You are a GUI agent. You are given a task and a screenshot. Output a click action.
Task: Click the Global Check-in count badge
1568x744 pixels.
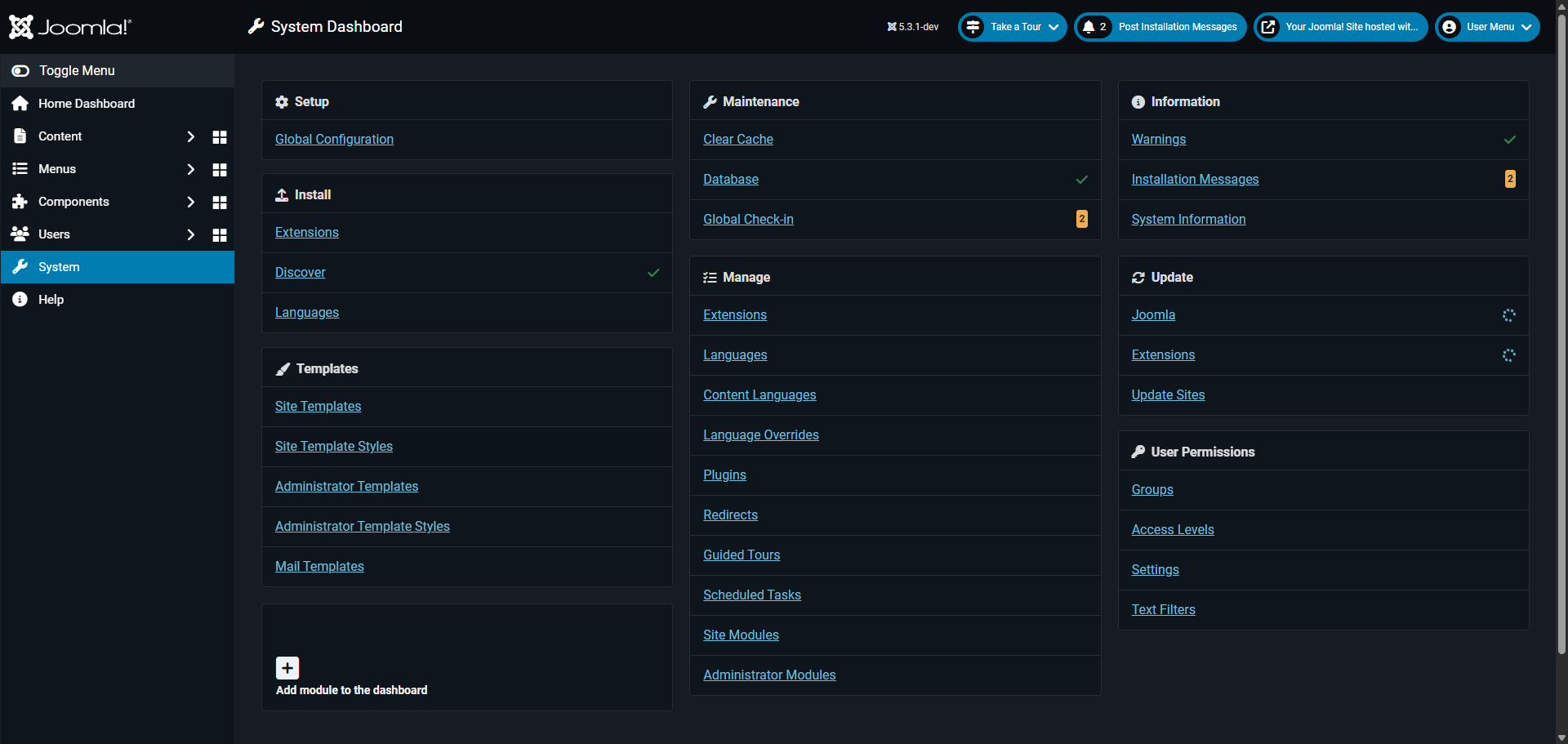(1082, 219)
